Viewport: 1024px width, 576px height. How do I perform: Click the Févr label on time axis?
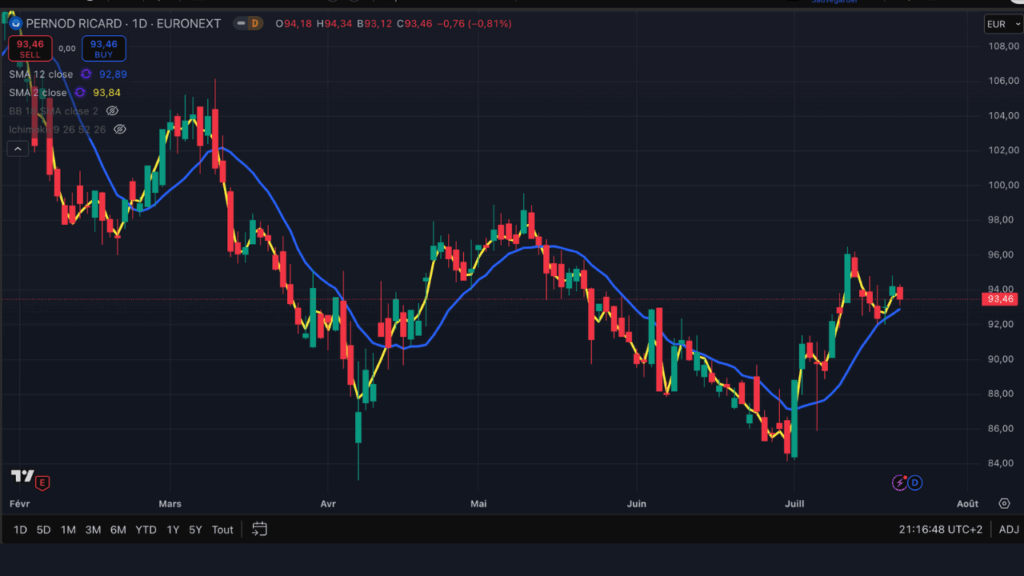click(20, 504)
